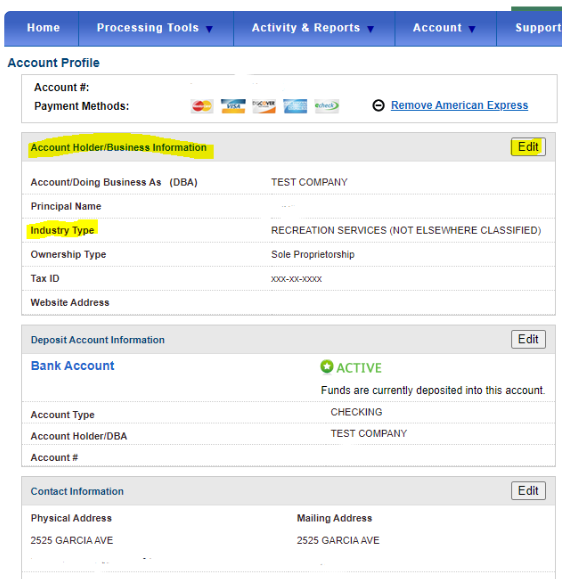Edit the Contact Information section

[528, 491]
